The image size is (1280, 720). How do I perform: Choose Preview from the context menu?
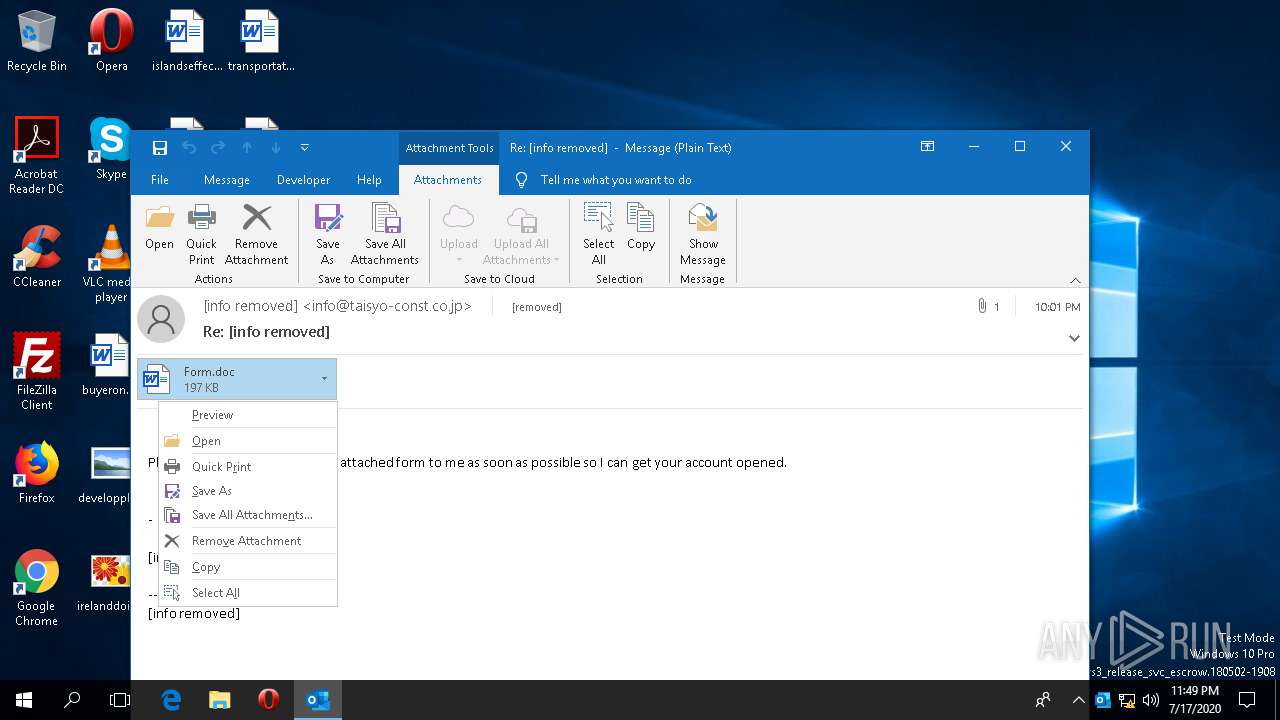coord(248,415)
